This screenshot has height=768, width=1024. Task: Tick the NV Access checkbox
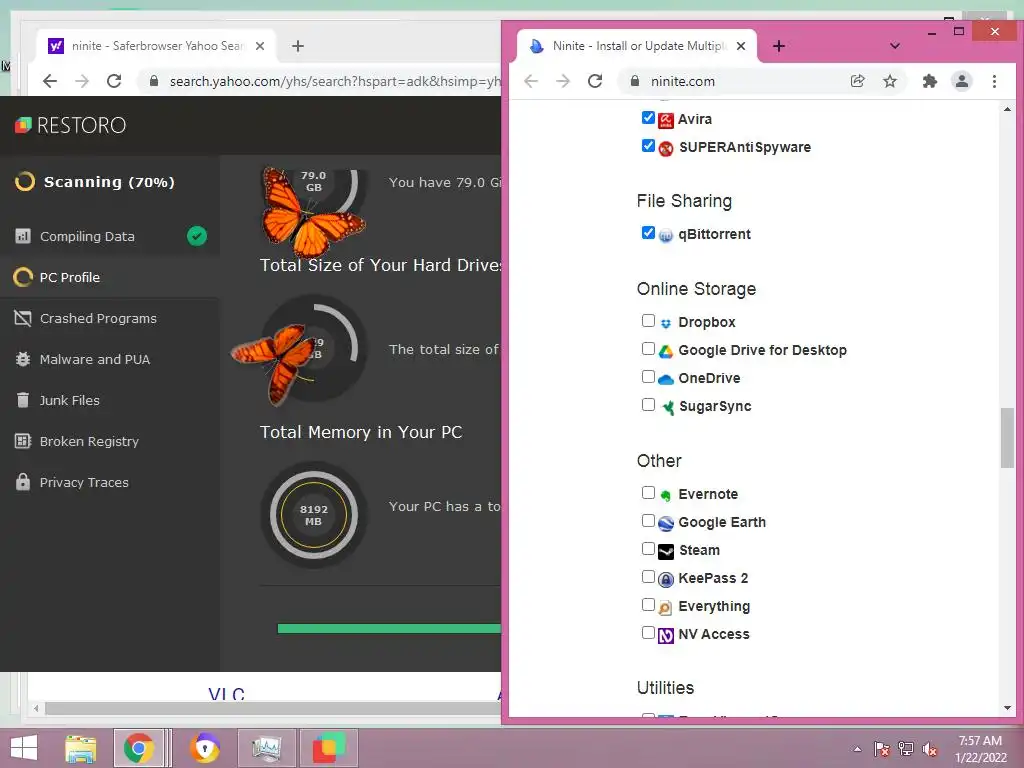(648, 633)
